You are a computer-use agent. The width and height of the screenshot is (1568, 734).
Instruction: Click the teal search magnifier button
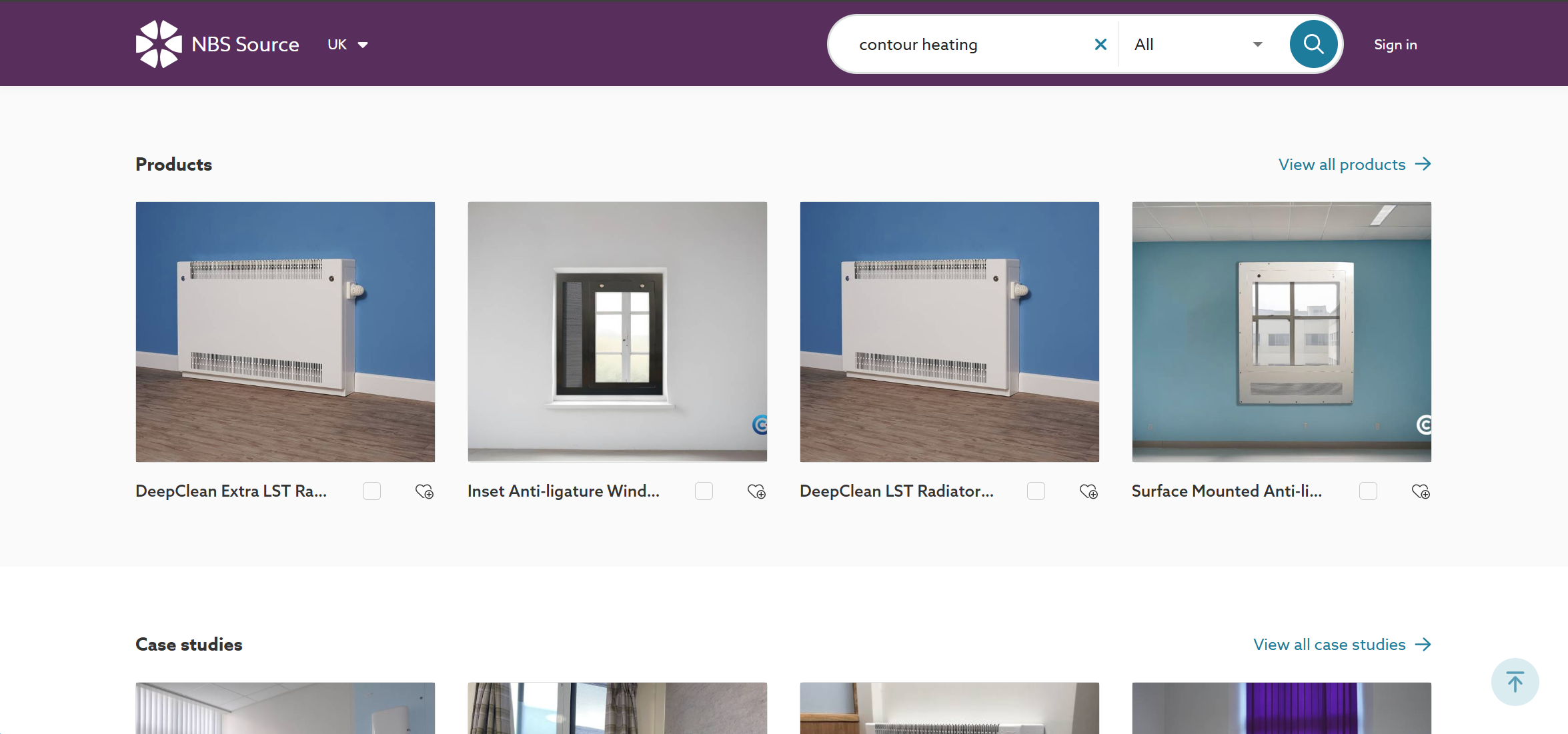coord(1313,44)
